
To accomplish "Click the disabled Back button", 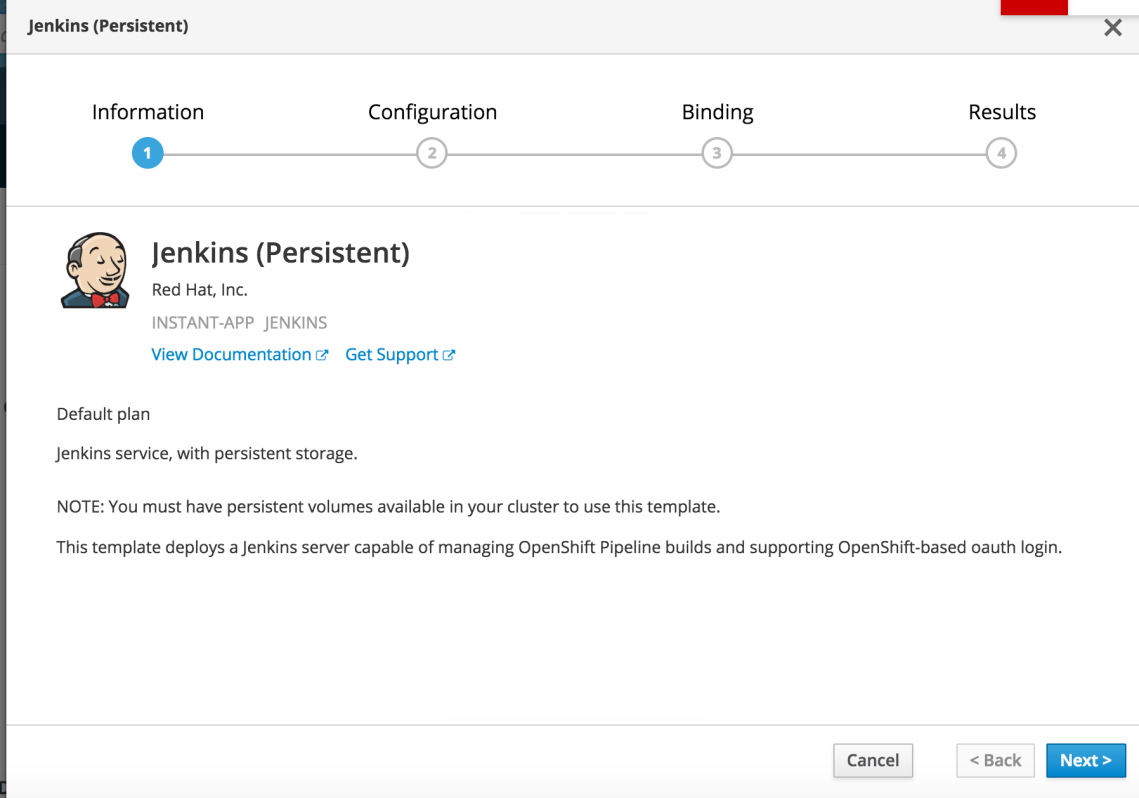I will tap(995, 760).
